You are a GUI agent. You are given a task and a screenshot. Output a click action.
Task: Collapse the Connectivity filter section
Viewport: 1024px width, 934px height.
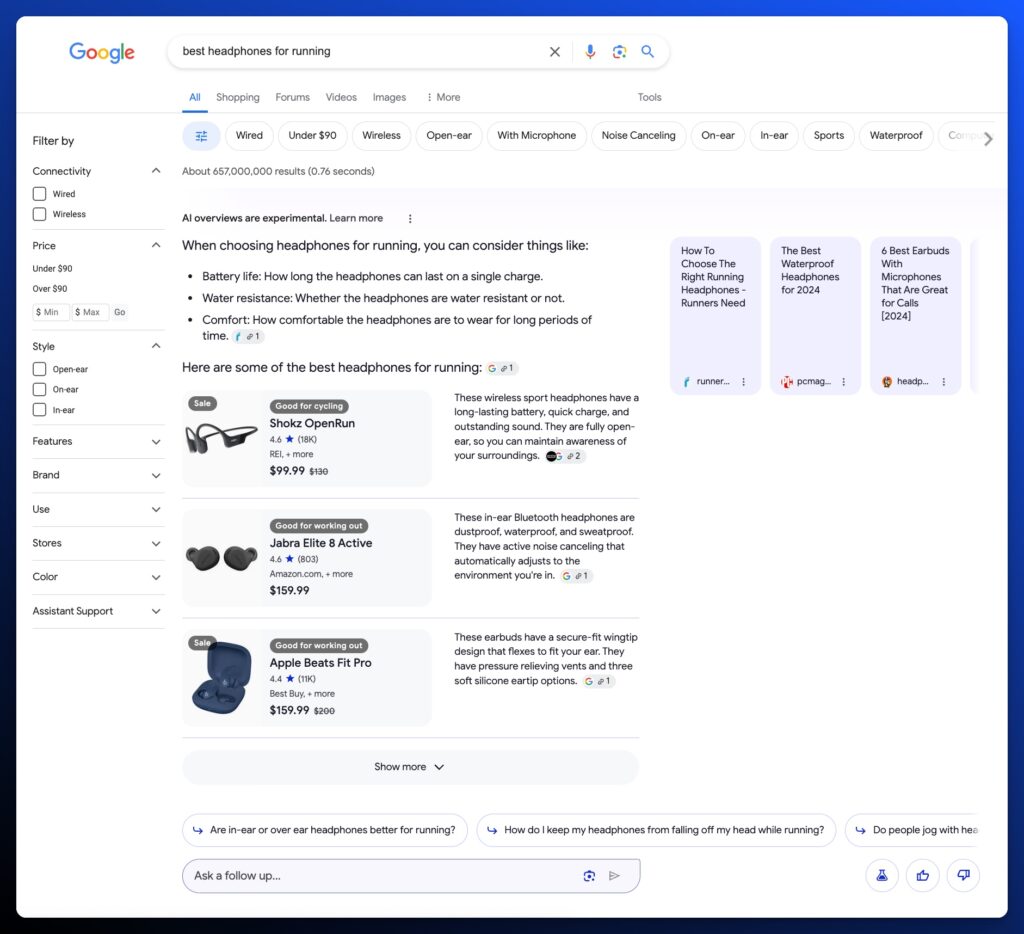point(155,171)
